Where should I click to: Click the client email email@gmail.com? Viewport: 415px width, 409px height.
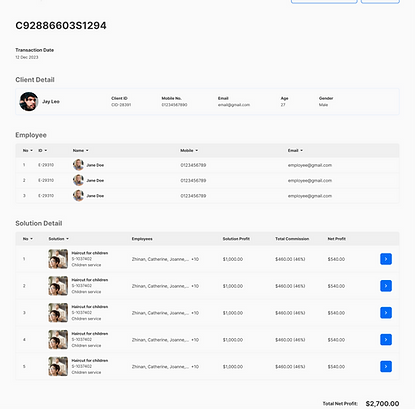(234, 105)
